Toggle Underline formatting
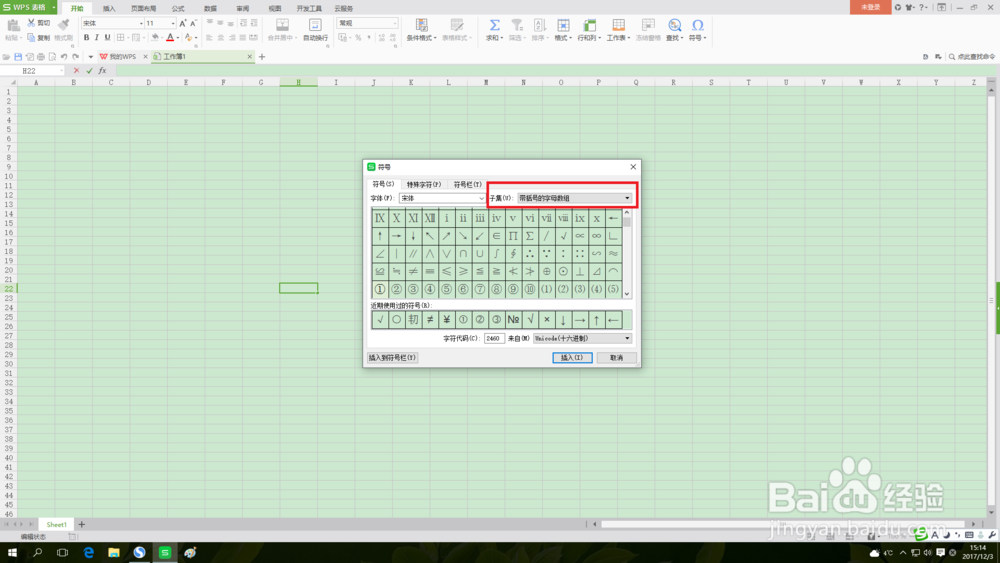This screenshot has width=1000, height=563. (107, 38)
